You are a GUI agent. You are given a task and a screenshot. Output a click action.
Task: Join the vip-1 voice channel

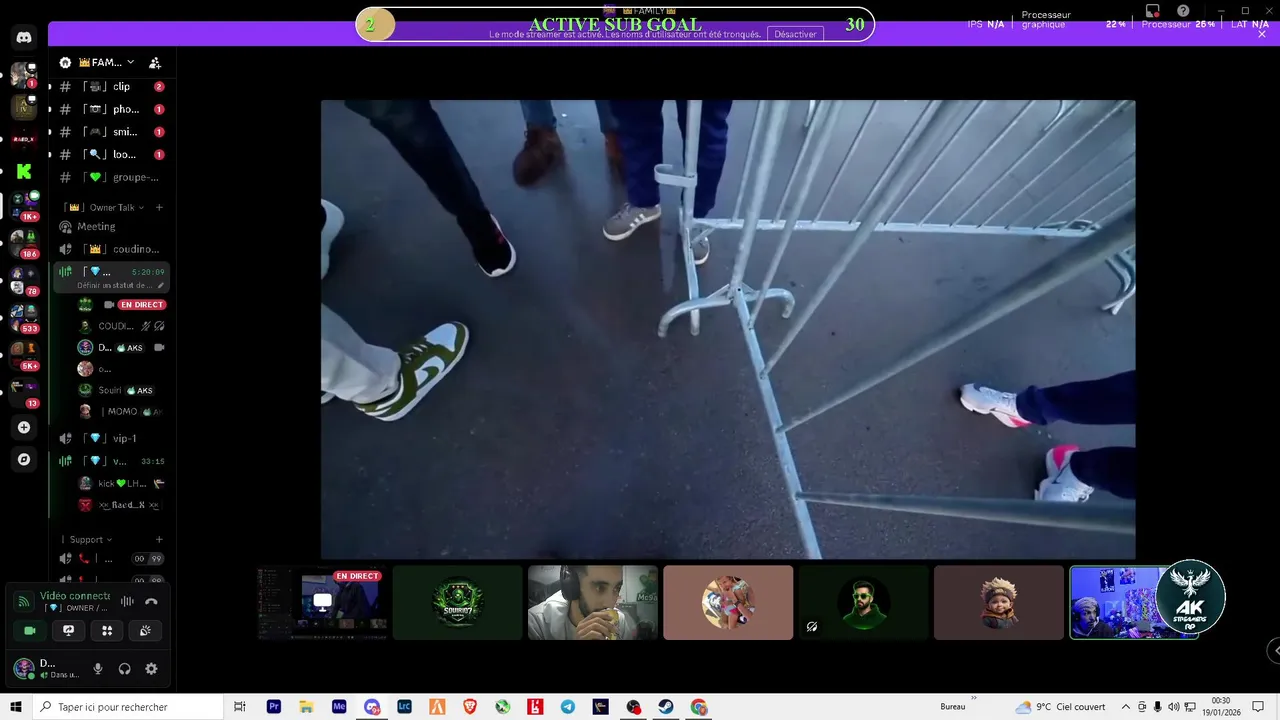[x=111, y=438]
